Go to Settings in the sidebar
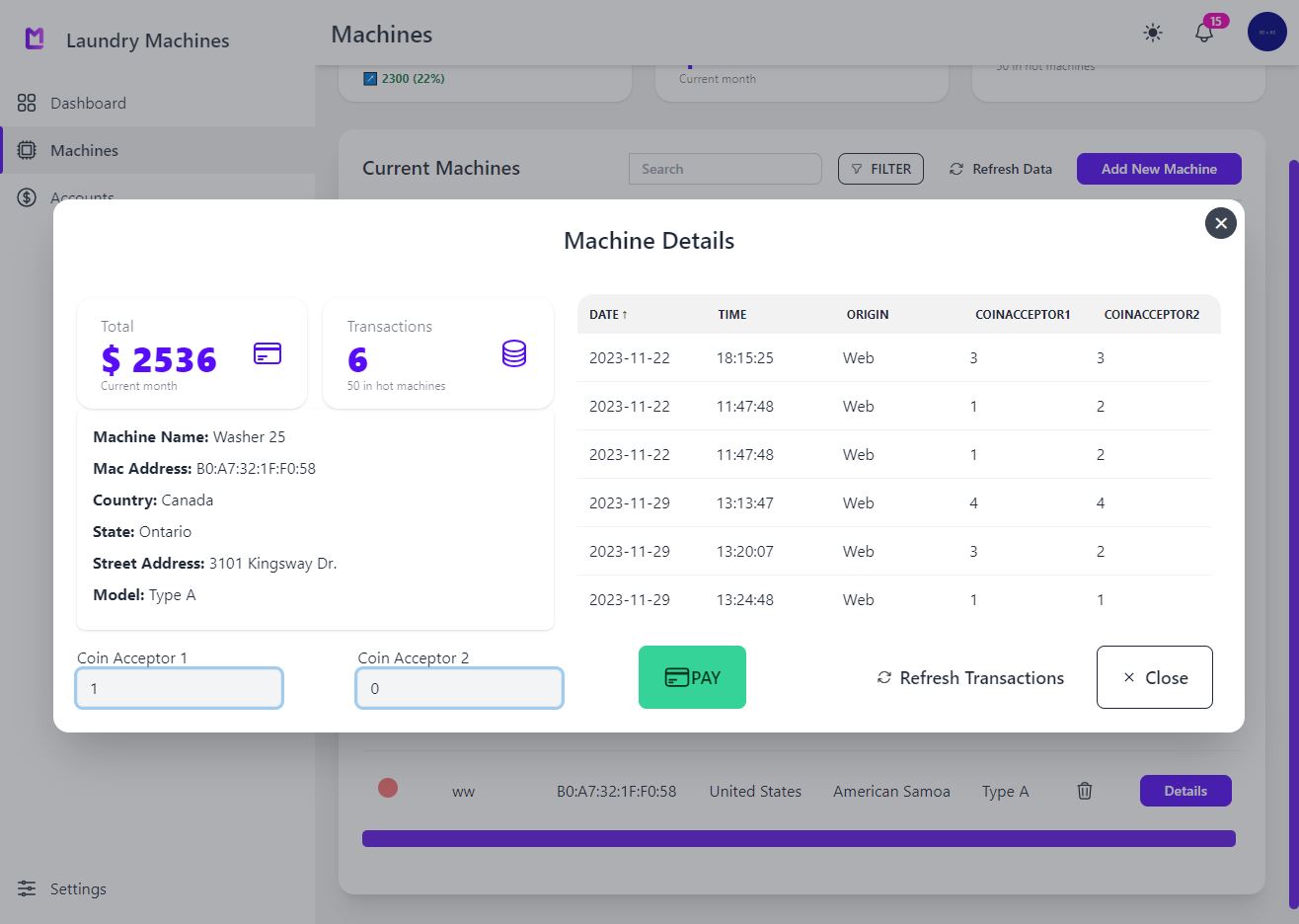1299x924 pixels. pyautogui.click(x=78, y=889)
